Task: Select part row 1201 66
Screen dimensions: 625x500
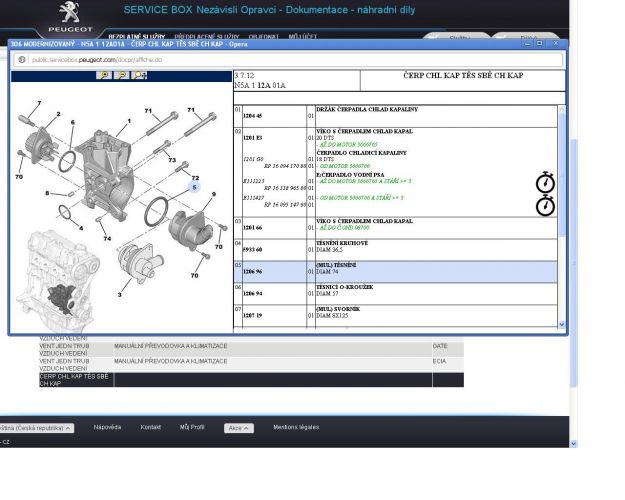Action: [395, 228]
